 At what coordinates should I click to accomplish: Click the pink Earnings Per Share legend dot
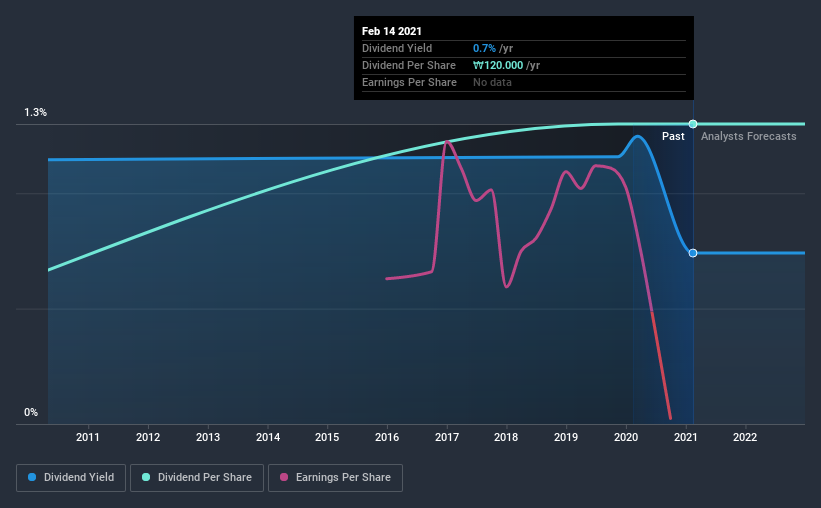point(284,477)
